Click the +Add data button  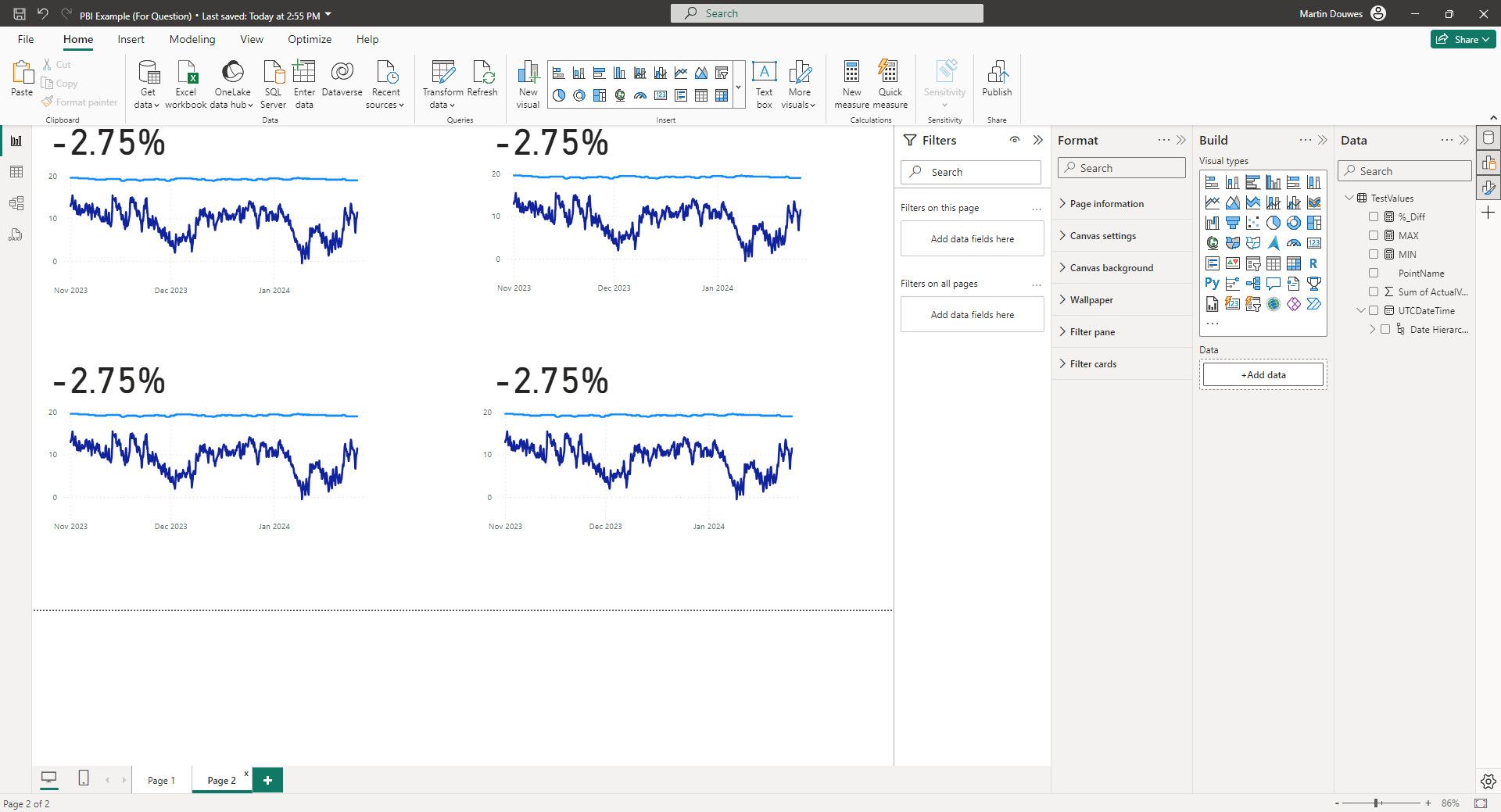point(1263,374)
